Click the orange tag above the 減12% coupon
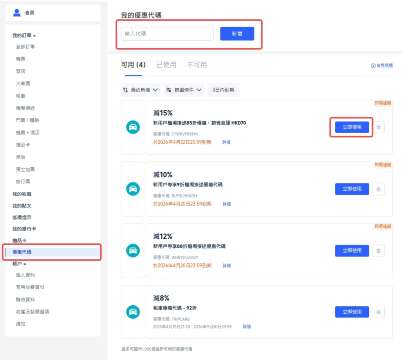The image size is (402, 360). (383, 226)
